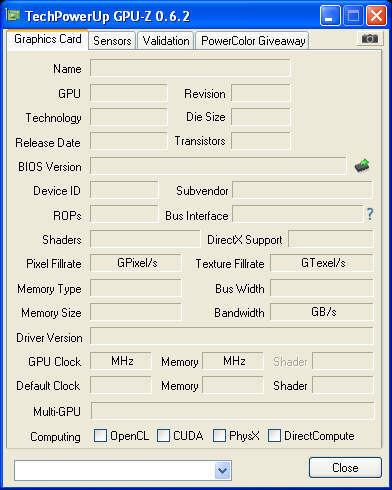
Task: Click the Bus Interface question mark
Action: [x=370, y=214]
